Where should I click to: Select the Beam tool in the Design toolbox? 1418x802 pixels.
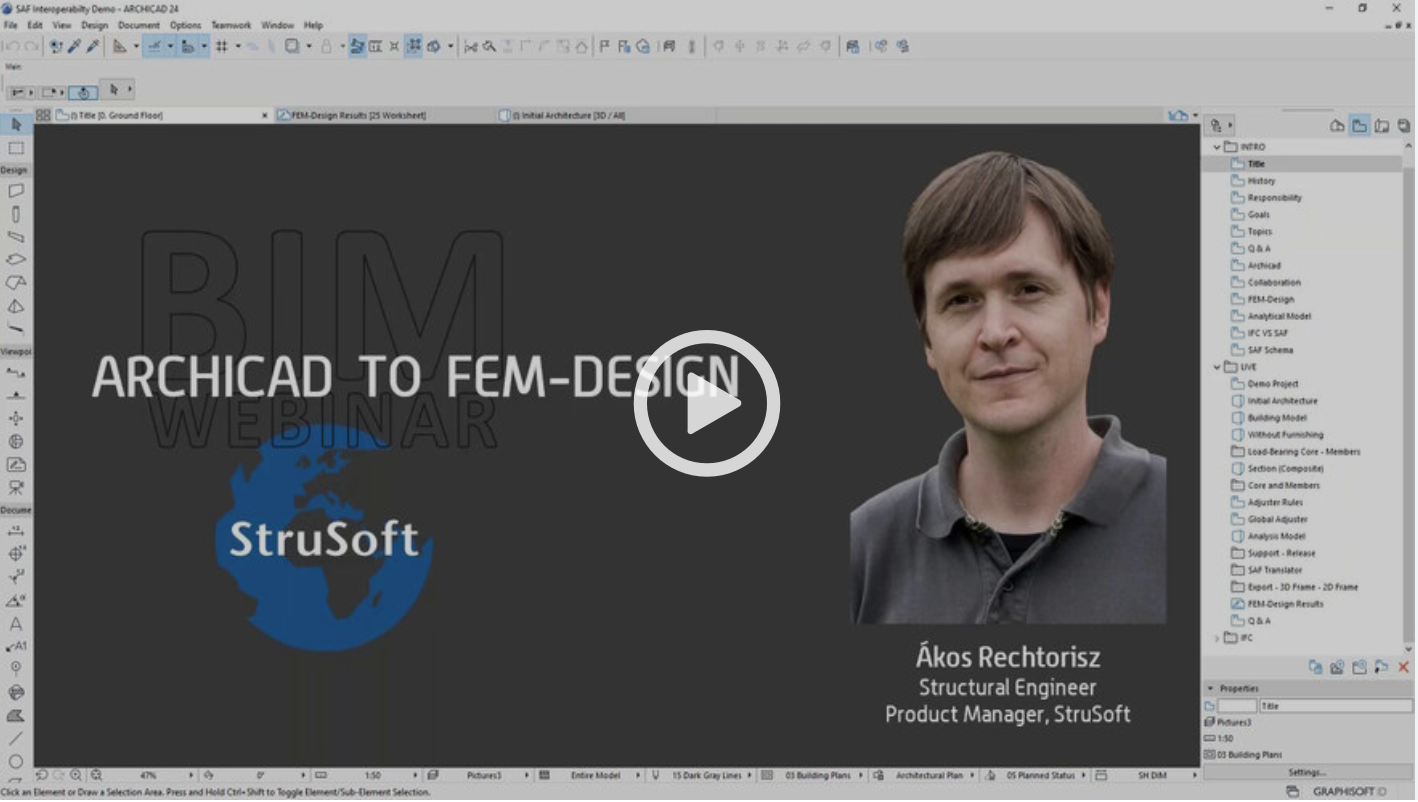click(16, 237)
